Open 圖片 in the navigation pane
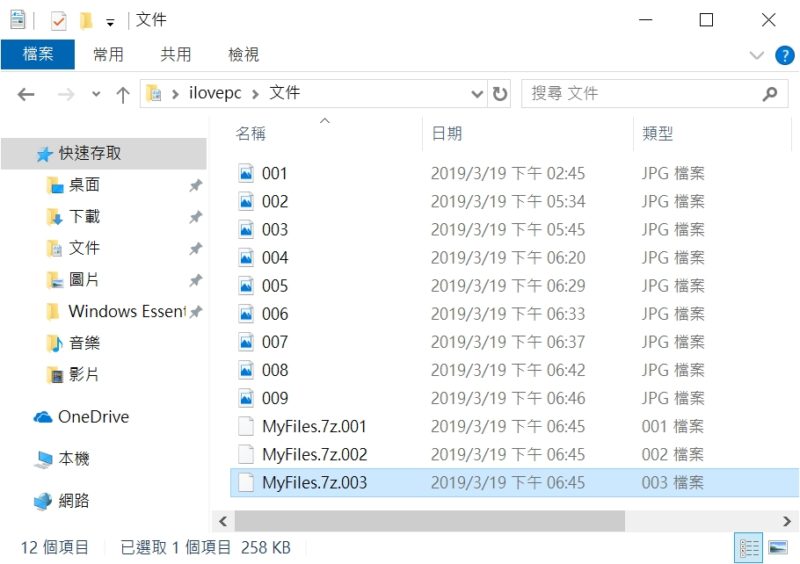The height and width of the screenshot is (564, 800). pyautogui.click(x=84, y=280)
